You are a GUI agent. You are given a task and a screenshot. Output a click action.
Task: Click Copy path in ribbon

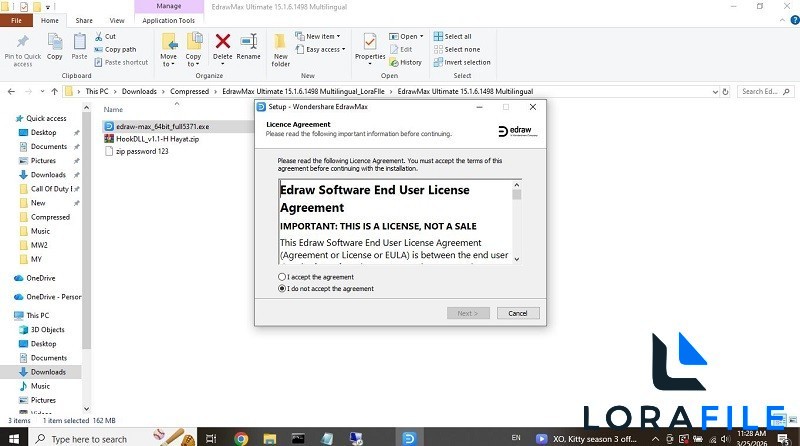(x=115, y=49)
